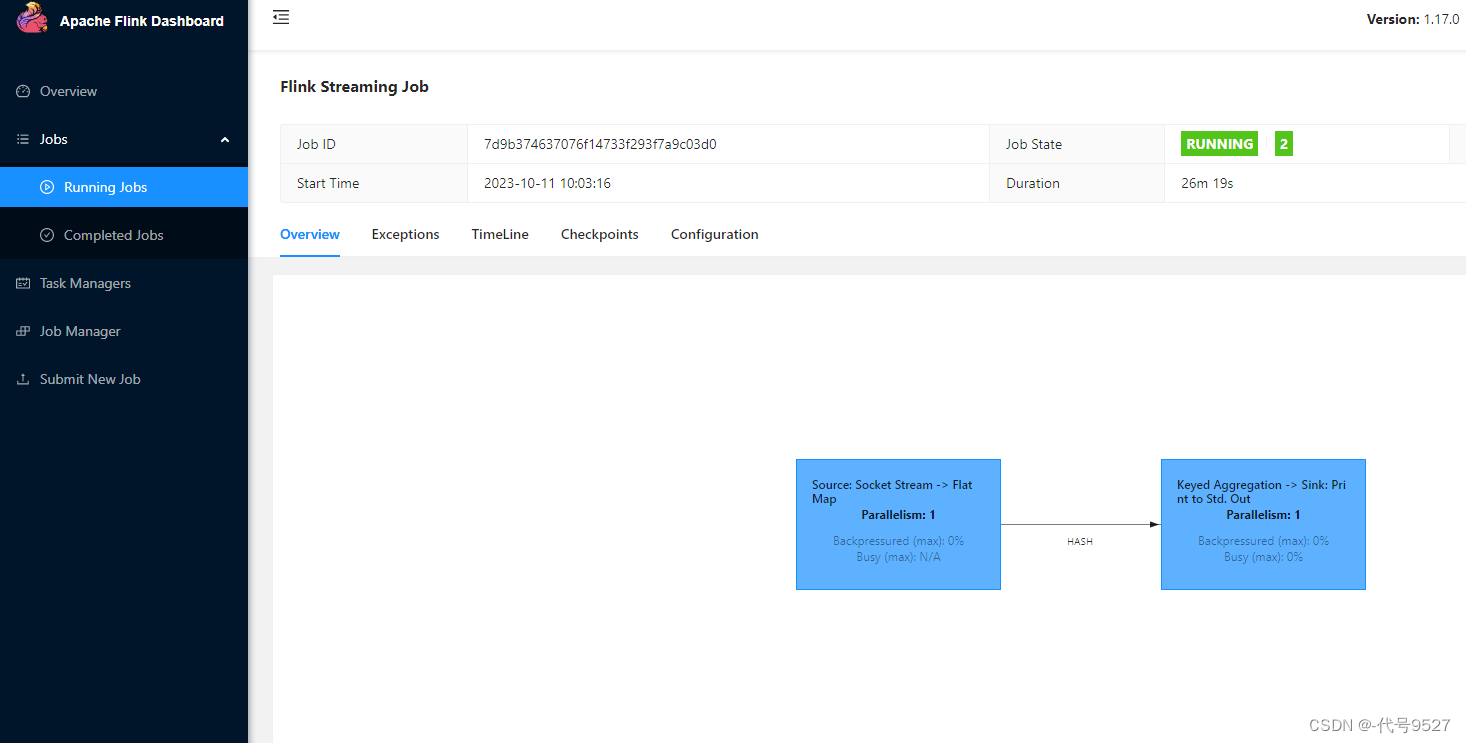Select Running Jobs in the sidebar
Viewport: 1466px width, 743px height.
click(x=124, y=187)
